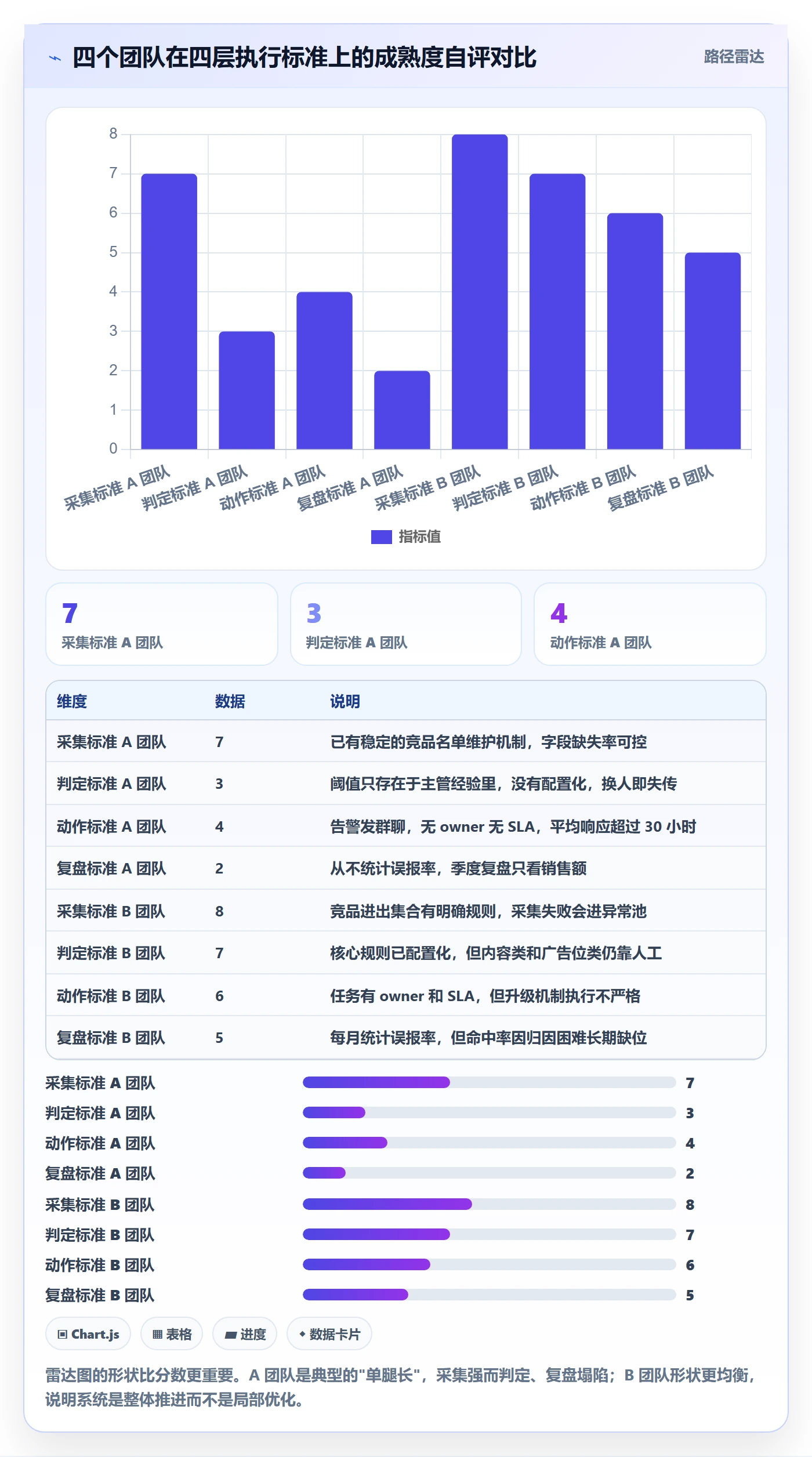812x1457 pixels.
Task: Click progress bar for 复盘标准 A 团队
Action: click(490, 1173)
